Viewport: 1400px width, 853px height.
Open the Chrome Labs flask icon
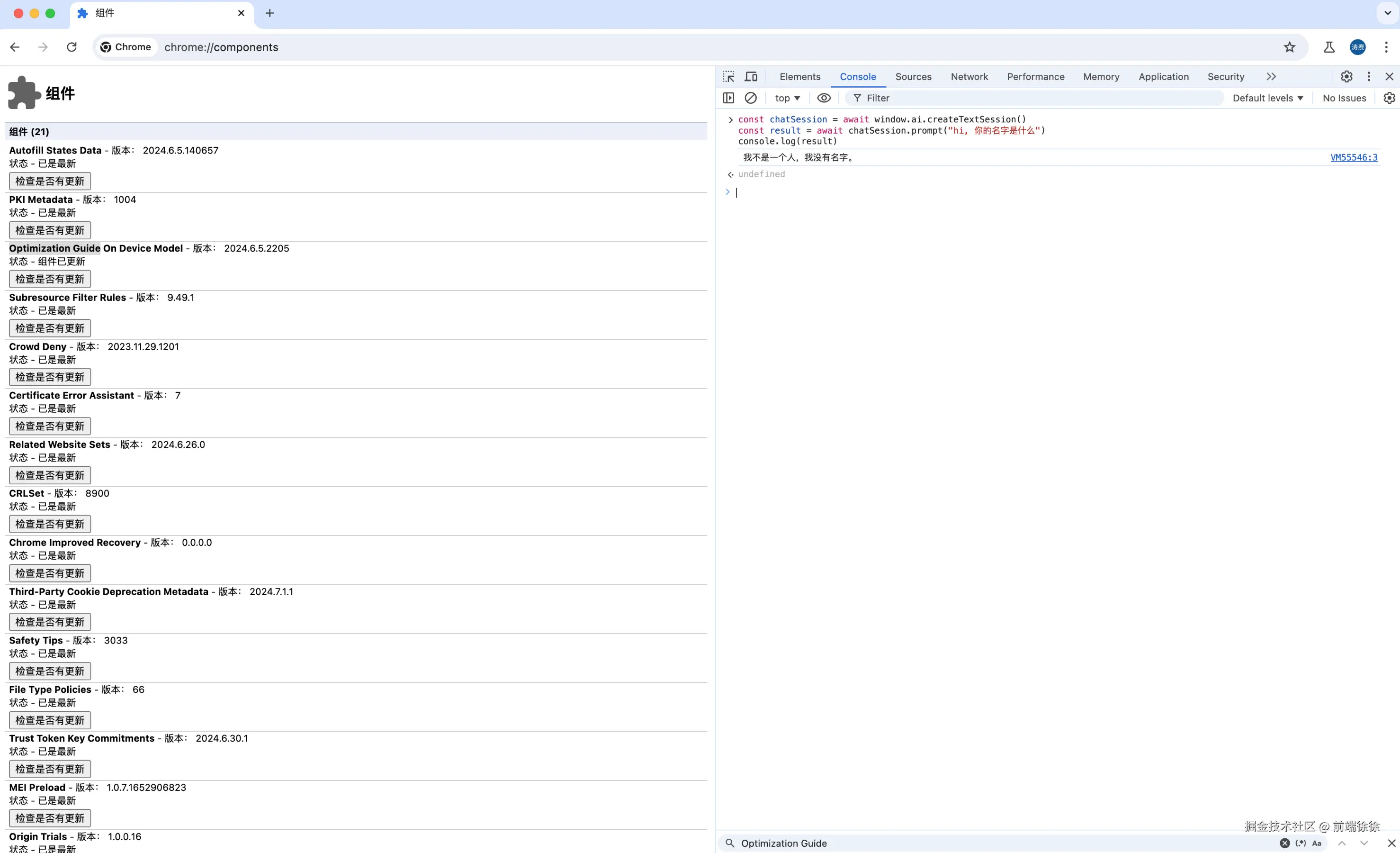pyautogui.click(x=1328, y=47)
